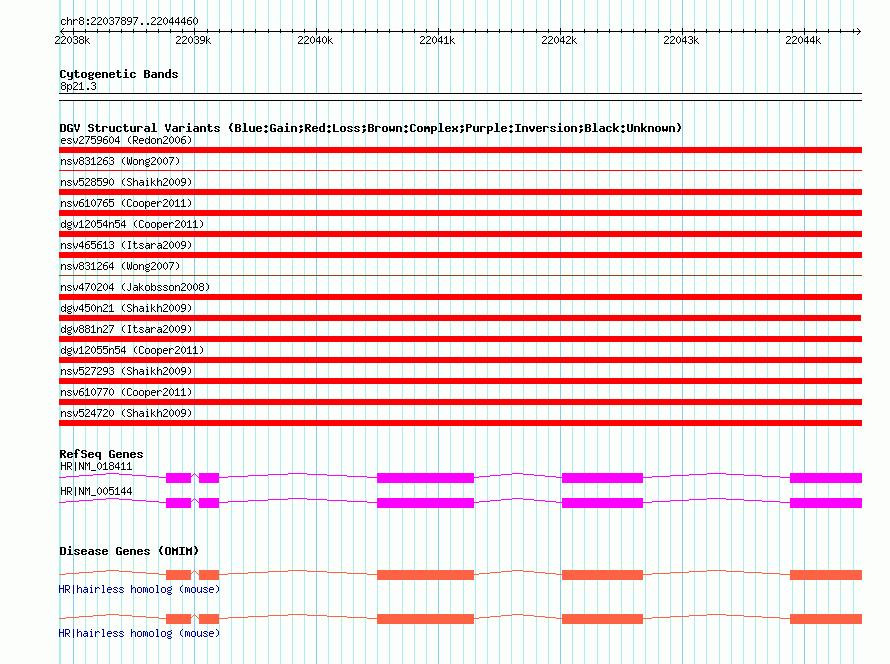This screenshot has height=664, width=890.
Task: Select the HR|NM_005144 transcript label
Action: click(96, 491)
